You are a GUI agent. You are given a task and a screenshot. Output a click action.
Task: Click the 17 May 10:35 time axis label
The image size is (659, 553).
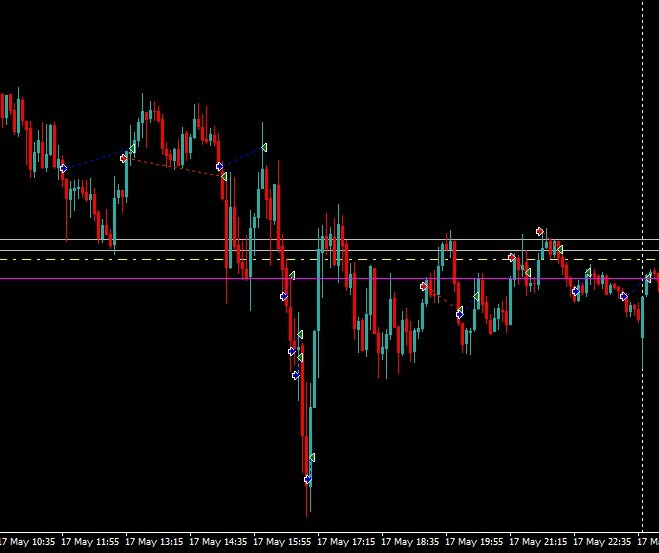pos(27,542)
